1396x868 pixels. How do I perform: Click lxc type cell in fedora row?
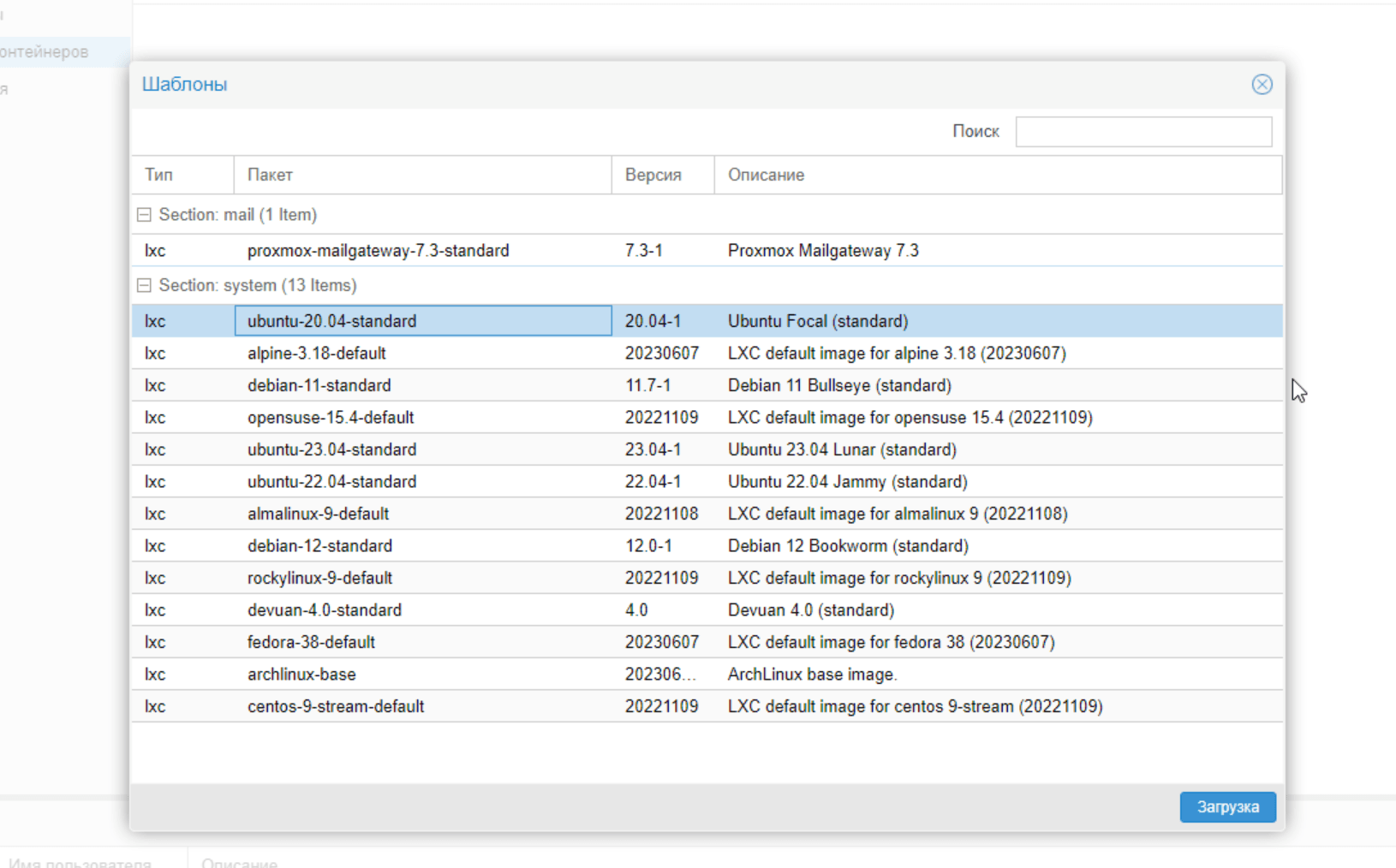[182, 642]
